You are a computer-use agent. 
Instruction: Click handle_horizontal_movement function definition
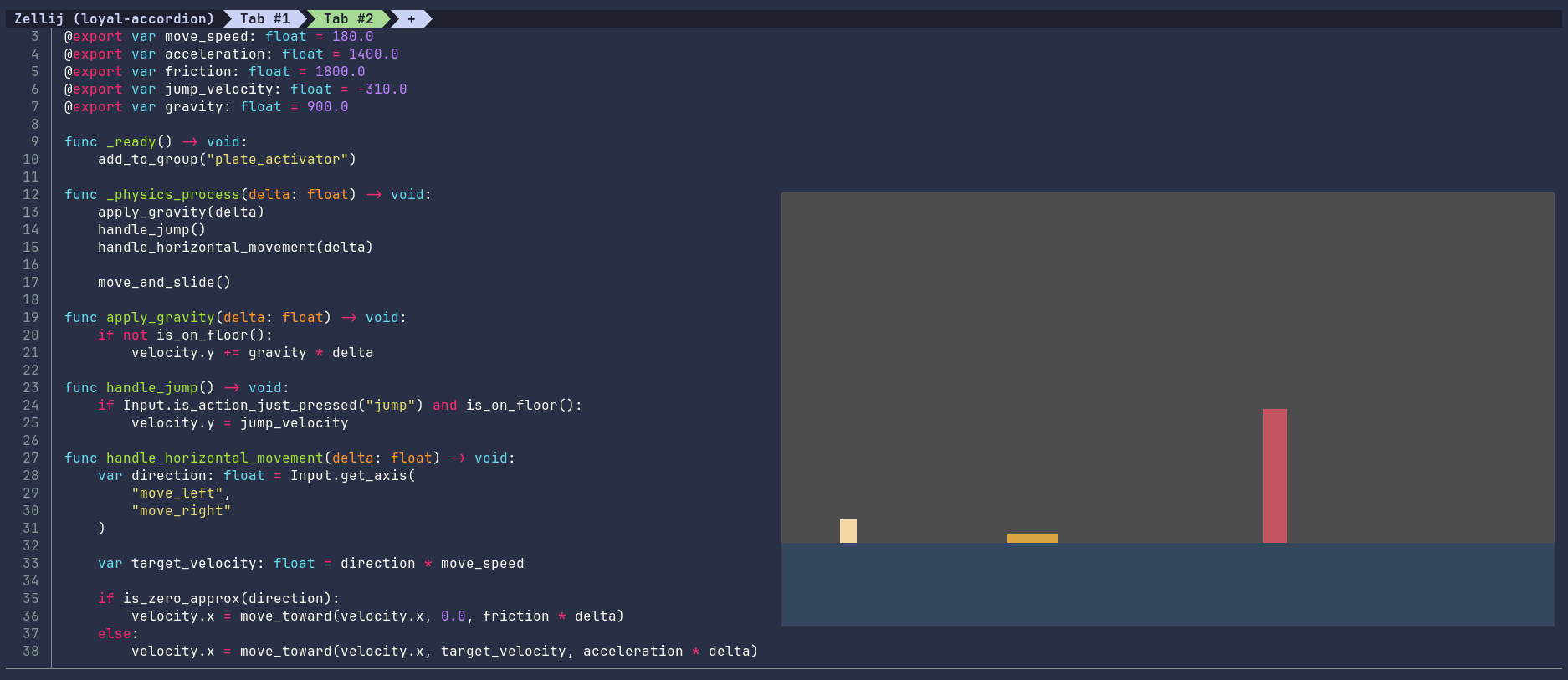pyautogui.click(x=215, y=458)
